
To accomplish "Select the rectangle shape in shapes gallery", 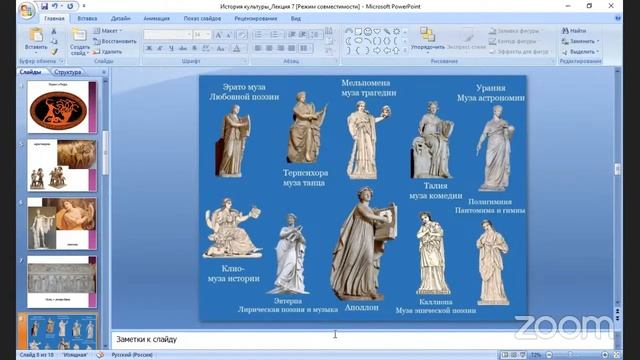I will [x=358, y=31].
